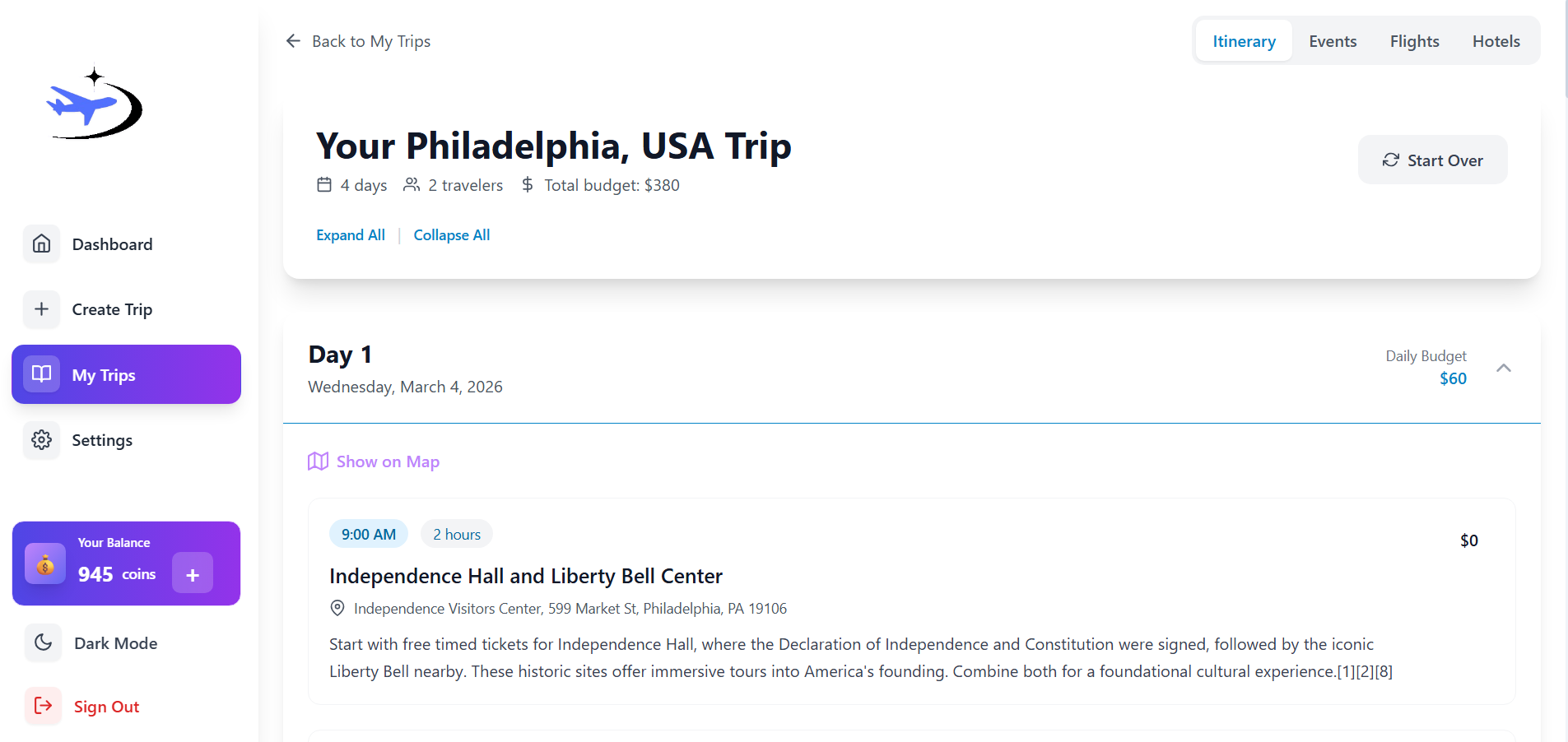Click the calendar icon next to 4 days

[323, 184]
